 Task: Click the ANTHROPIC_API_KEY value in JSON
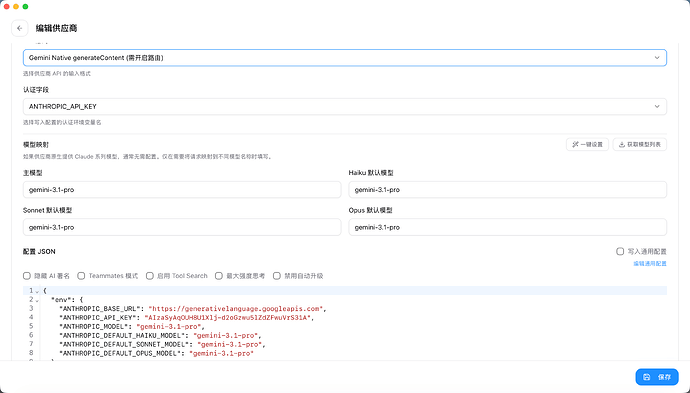tap(228, 317)
